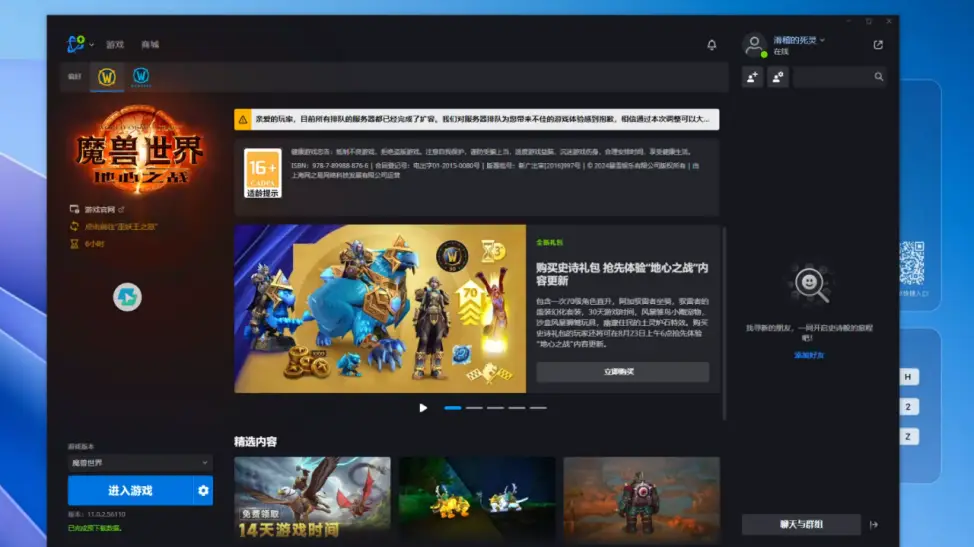Click the 2 key tile in background
The width and height of the screenshot is (974, 547).
[908, 407]
